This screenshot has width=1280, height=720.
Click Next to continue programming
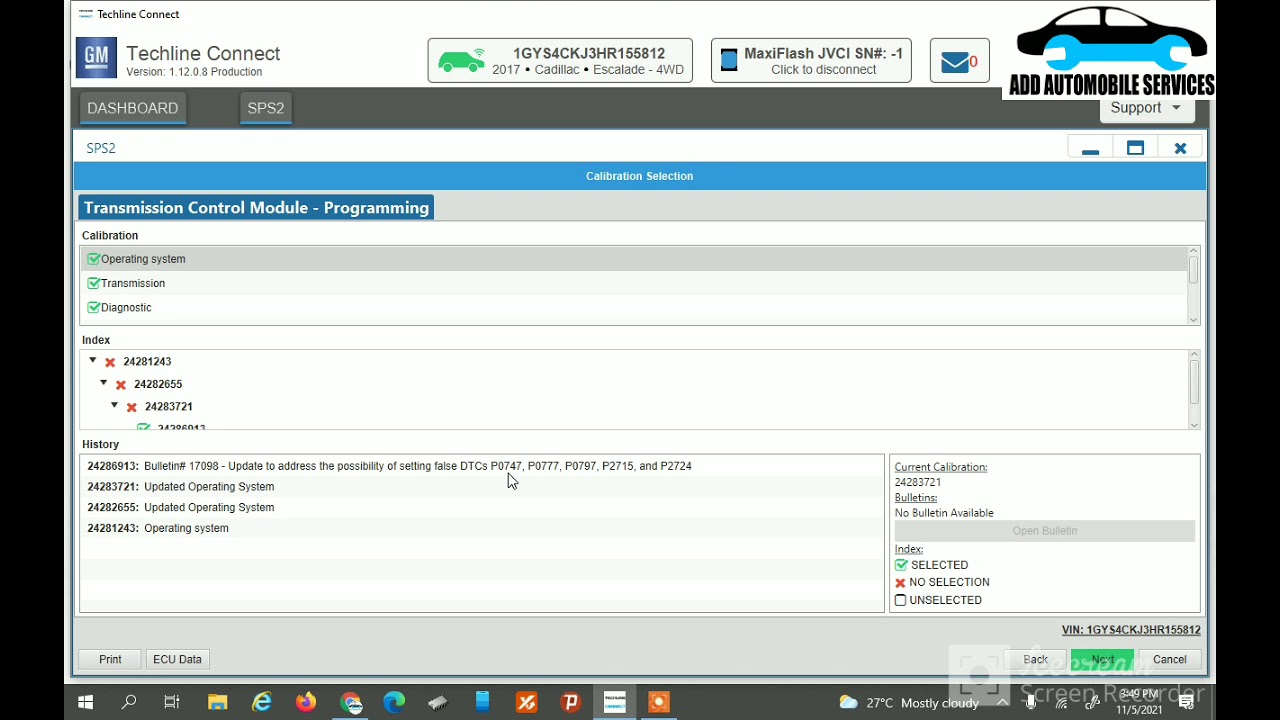(1102, 660)
